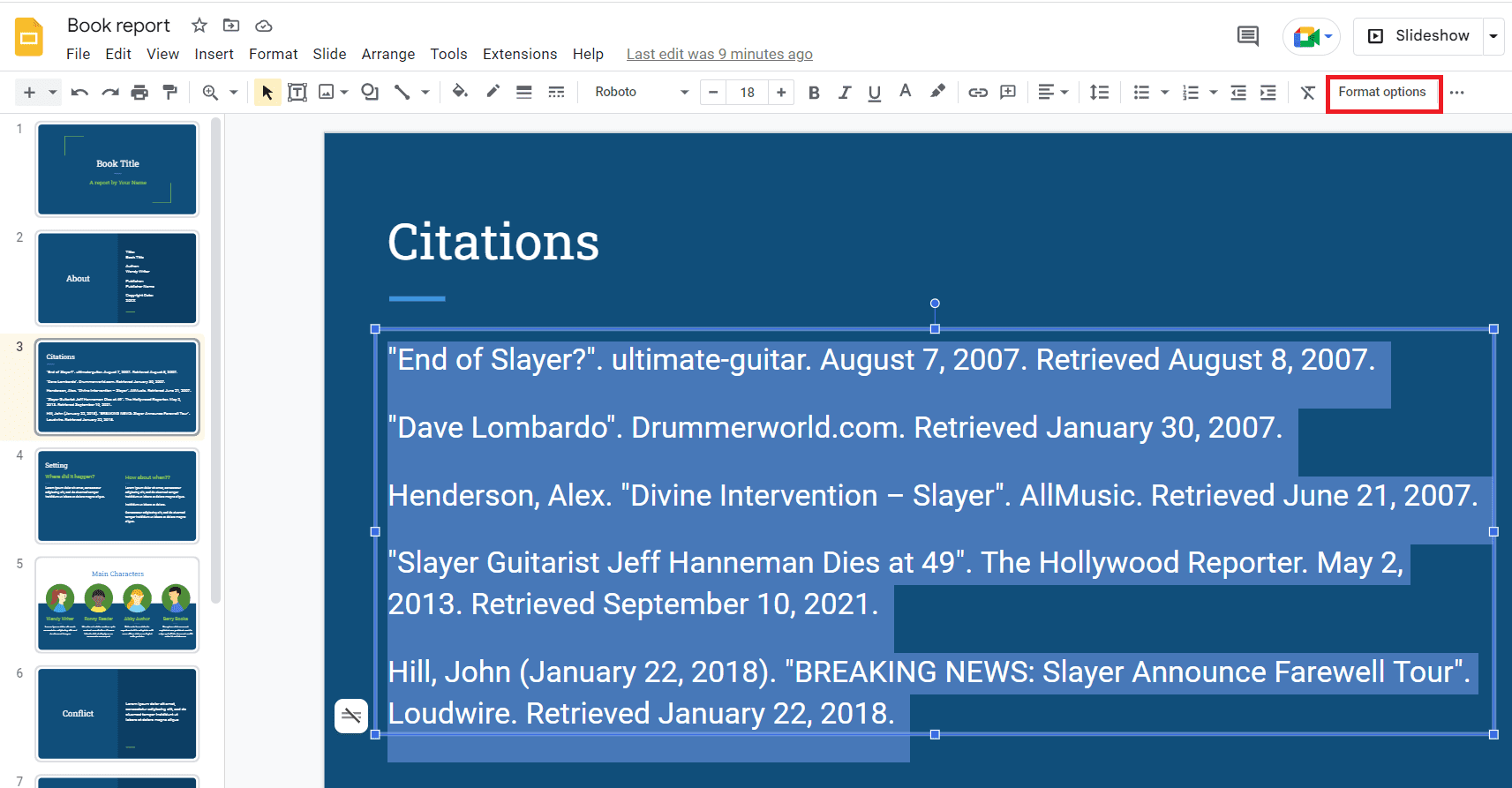Open the text color picker

coord(905,91)
